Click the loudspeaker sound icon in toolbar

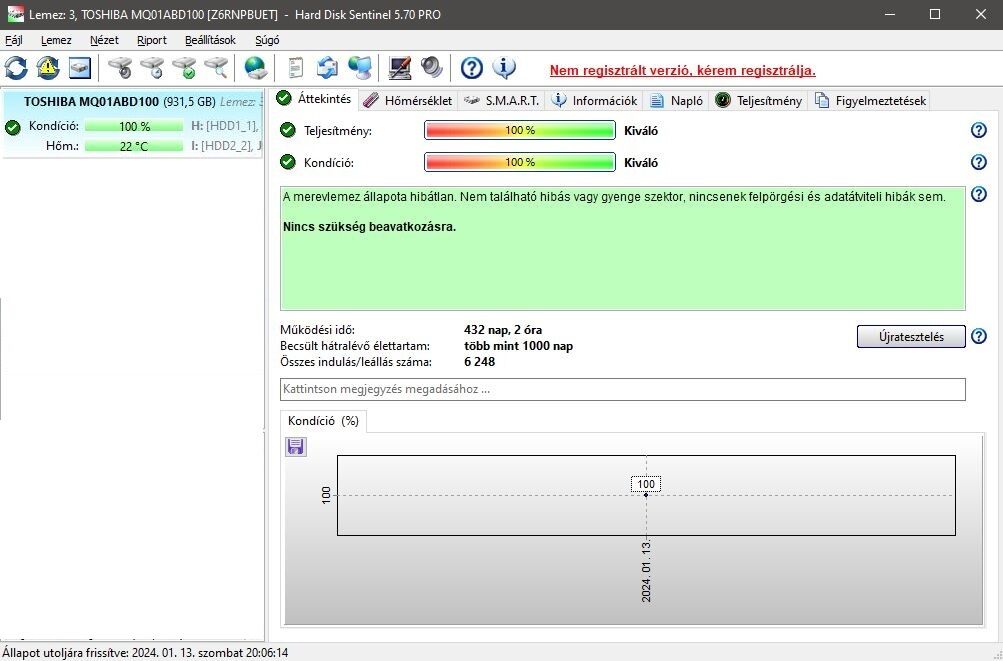pyautogui.click(x=432, y=68)
